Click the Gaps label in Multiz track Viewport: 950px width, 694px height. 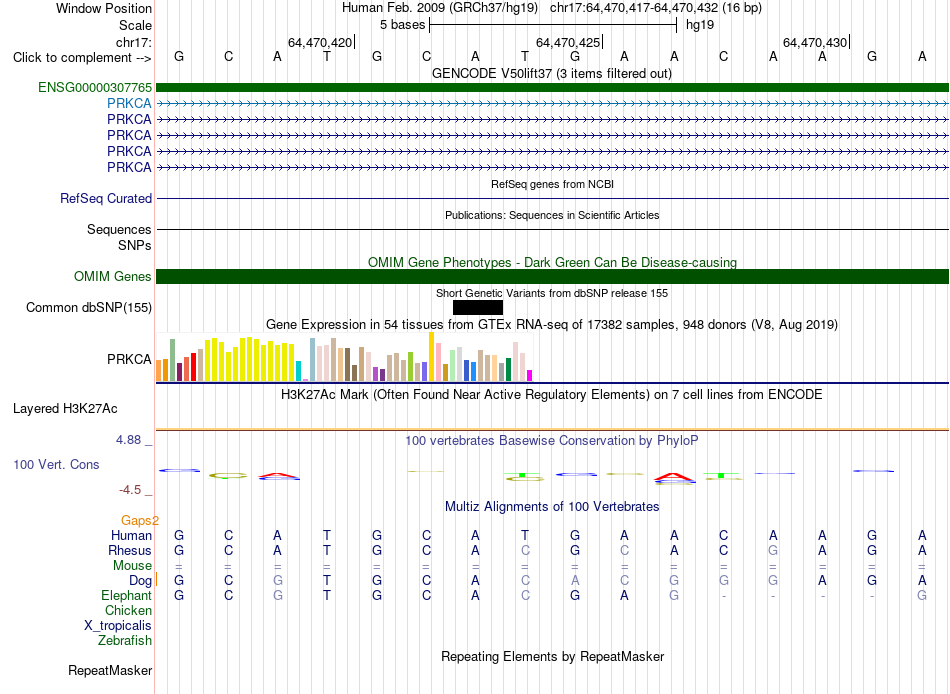click(x=139, y=520)
